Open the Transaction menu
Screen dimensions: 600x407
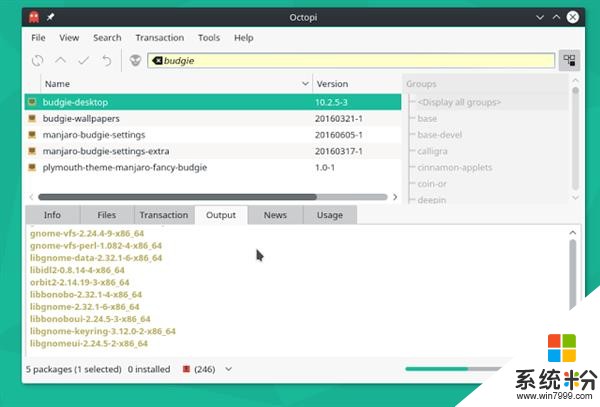pos(160,38)
